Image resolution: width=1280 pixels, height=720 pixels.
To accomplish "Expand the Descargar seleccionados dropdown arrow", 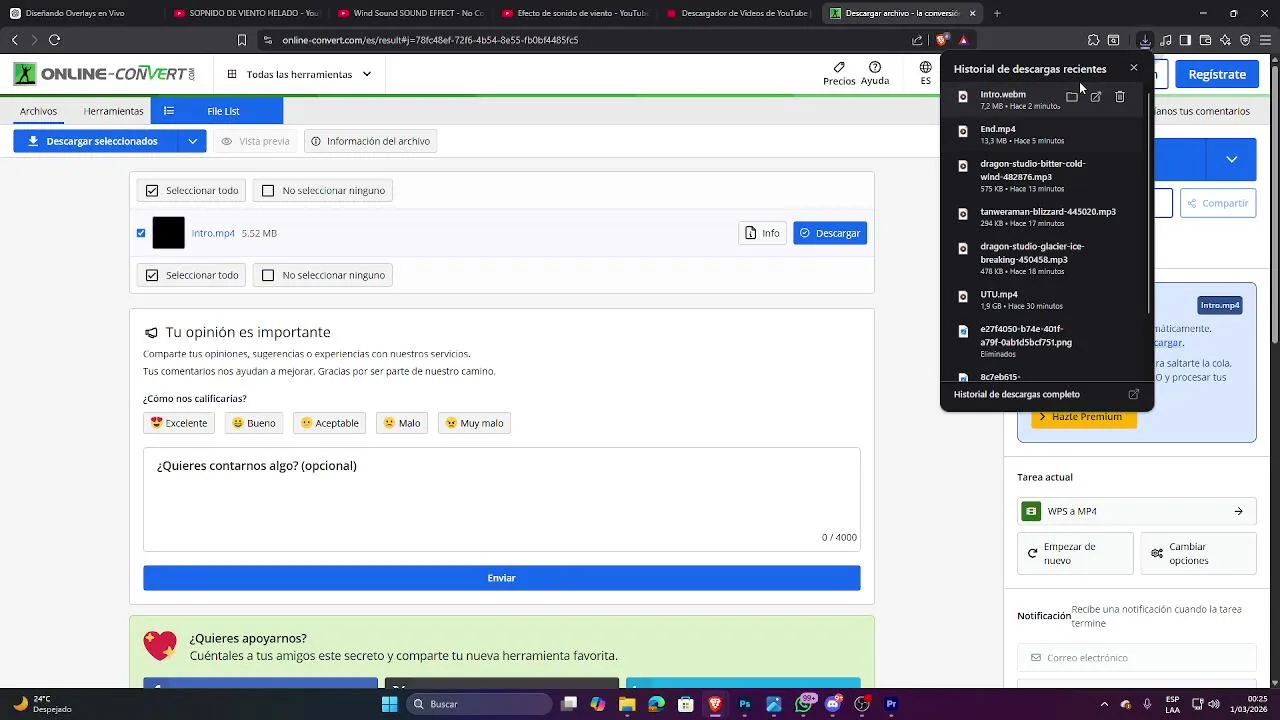I will [x=193, y=141].
